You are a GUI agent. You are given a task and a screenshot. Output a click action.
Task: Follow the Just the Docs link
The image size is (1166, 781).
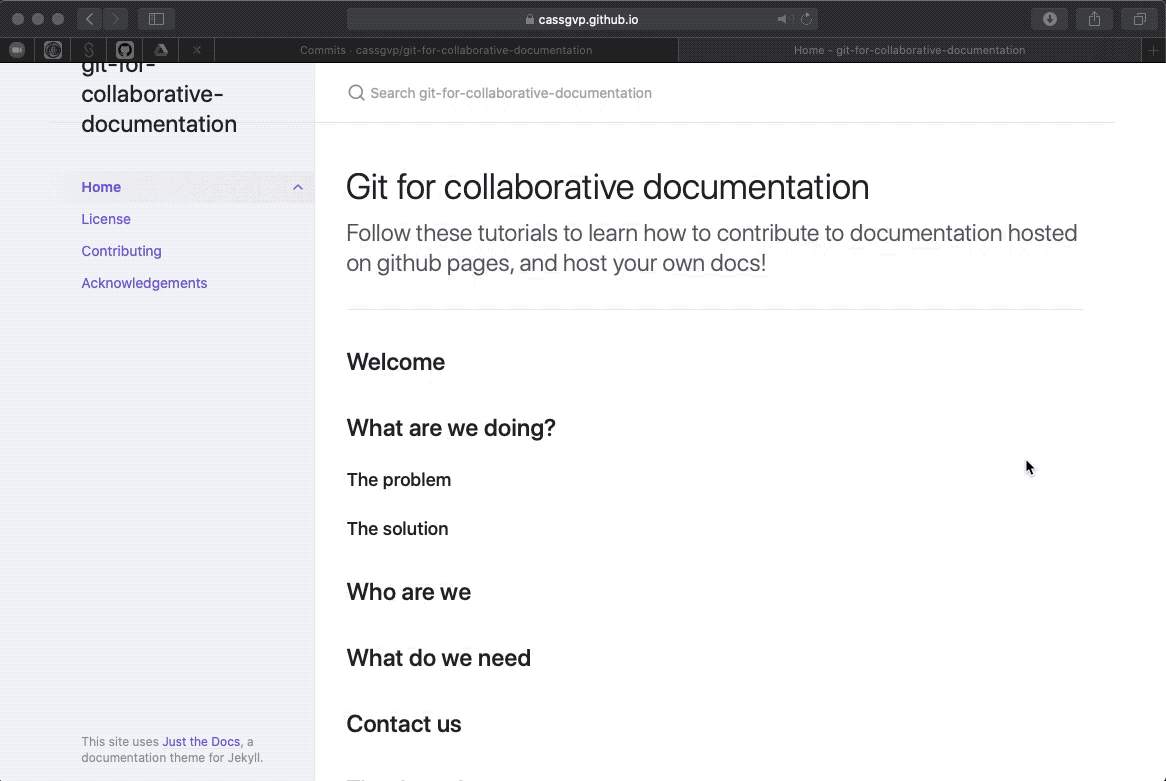pos(201,742)
